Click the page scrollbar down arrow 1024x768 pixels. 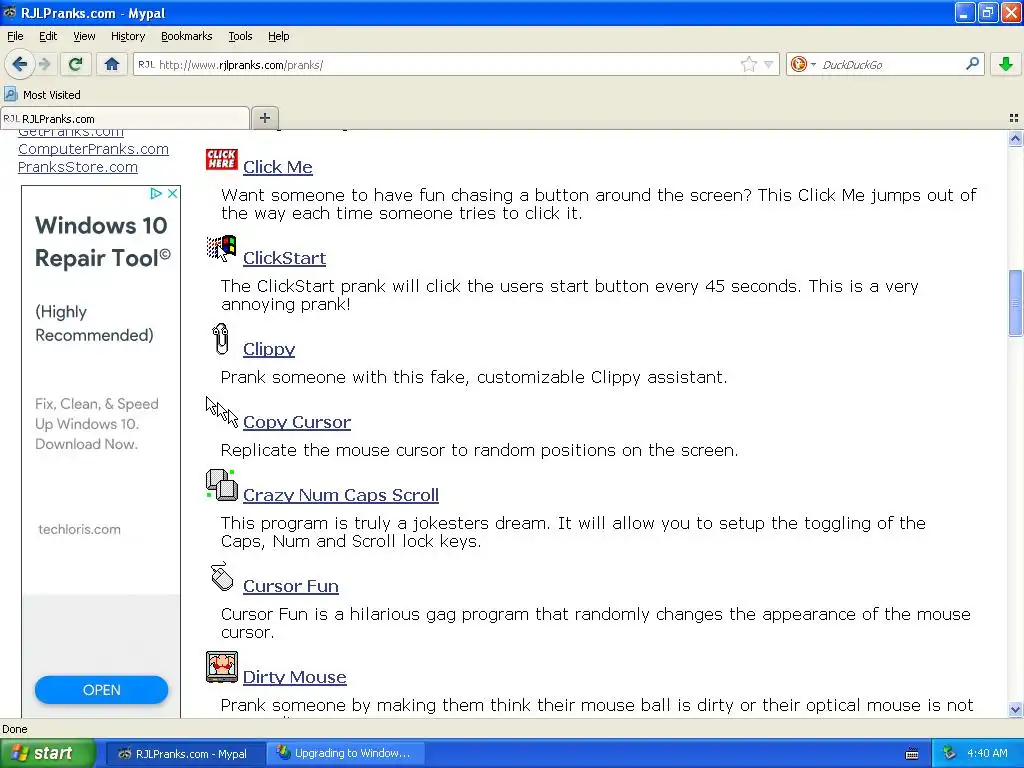(1016, 709)
